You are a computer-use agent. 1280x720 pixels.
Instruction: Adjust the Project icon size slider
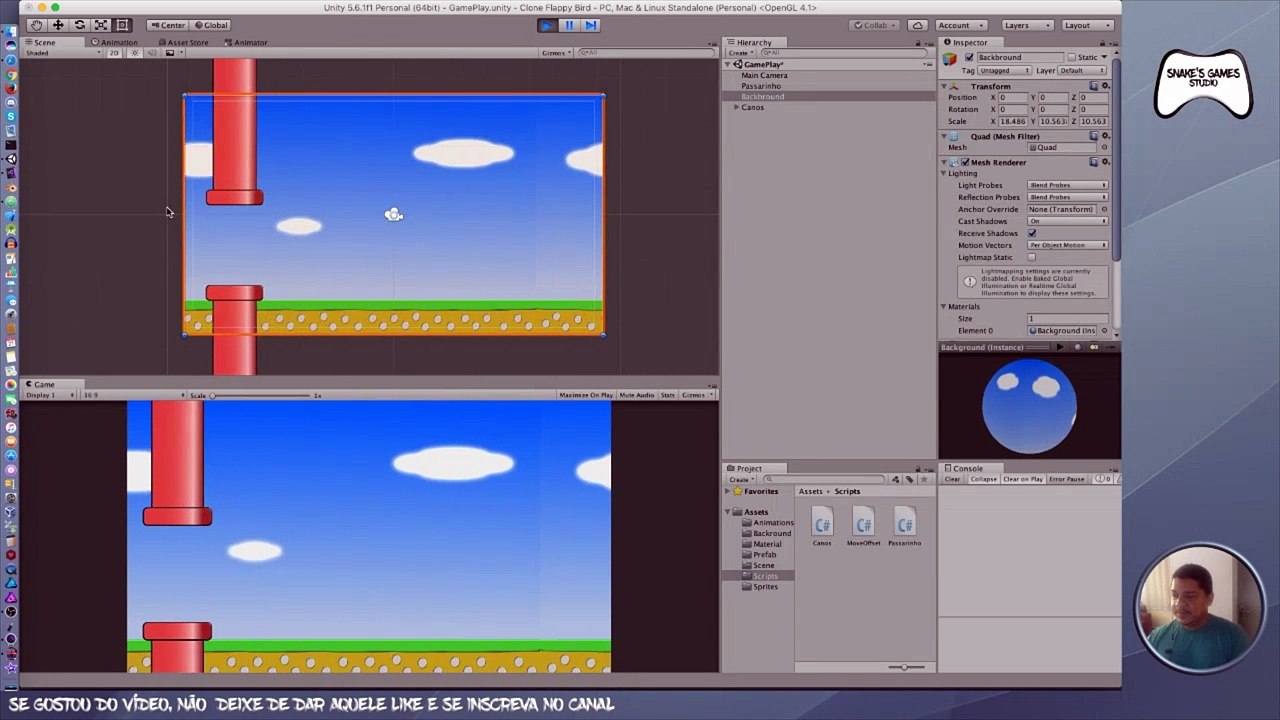[905, 667]
